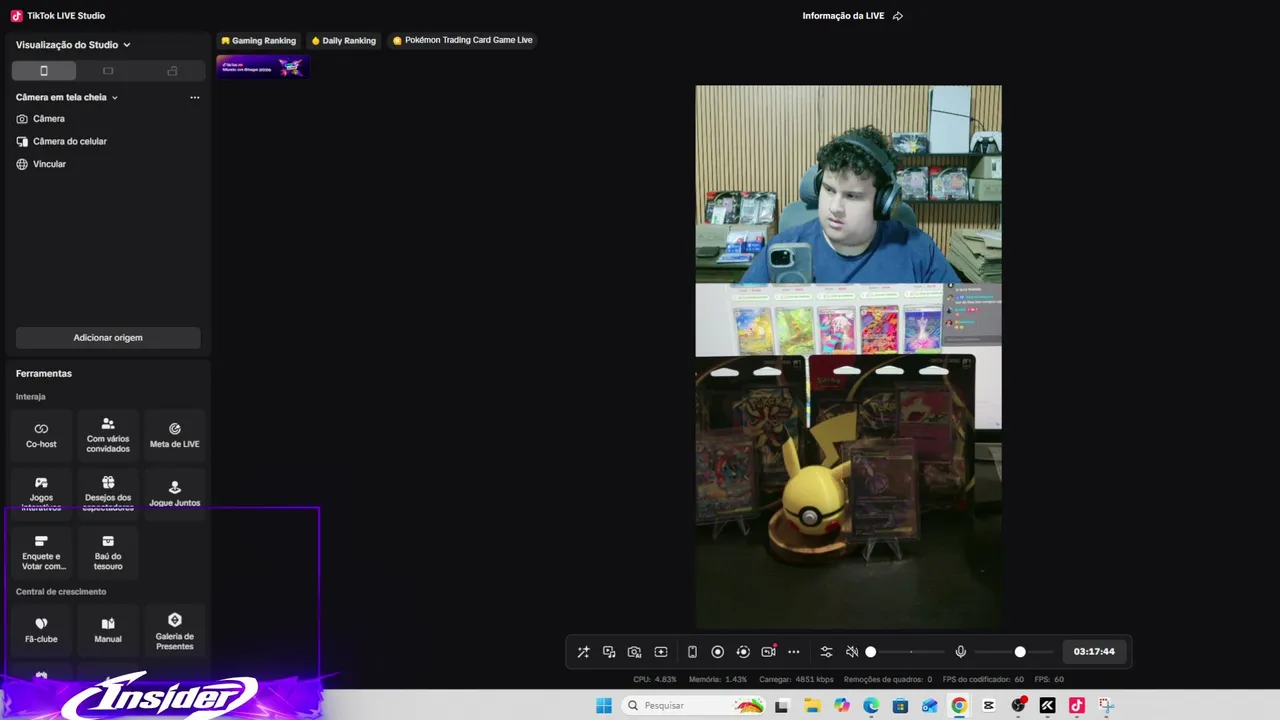The height and width of the screenshot is (720, 1280).
Task: Expand the Visualização do Studio dropdown
Action: [x=73, y=45]
